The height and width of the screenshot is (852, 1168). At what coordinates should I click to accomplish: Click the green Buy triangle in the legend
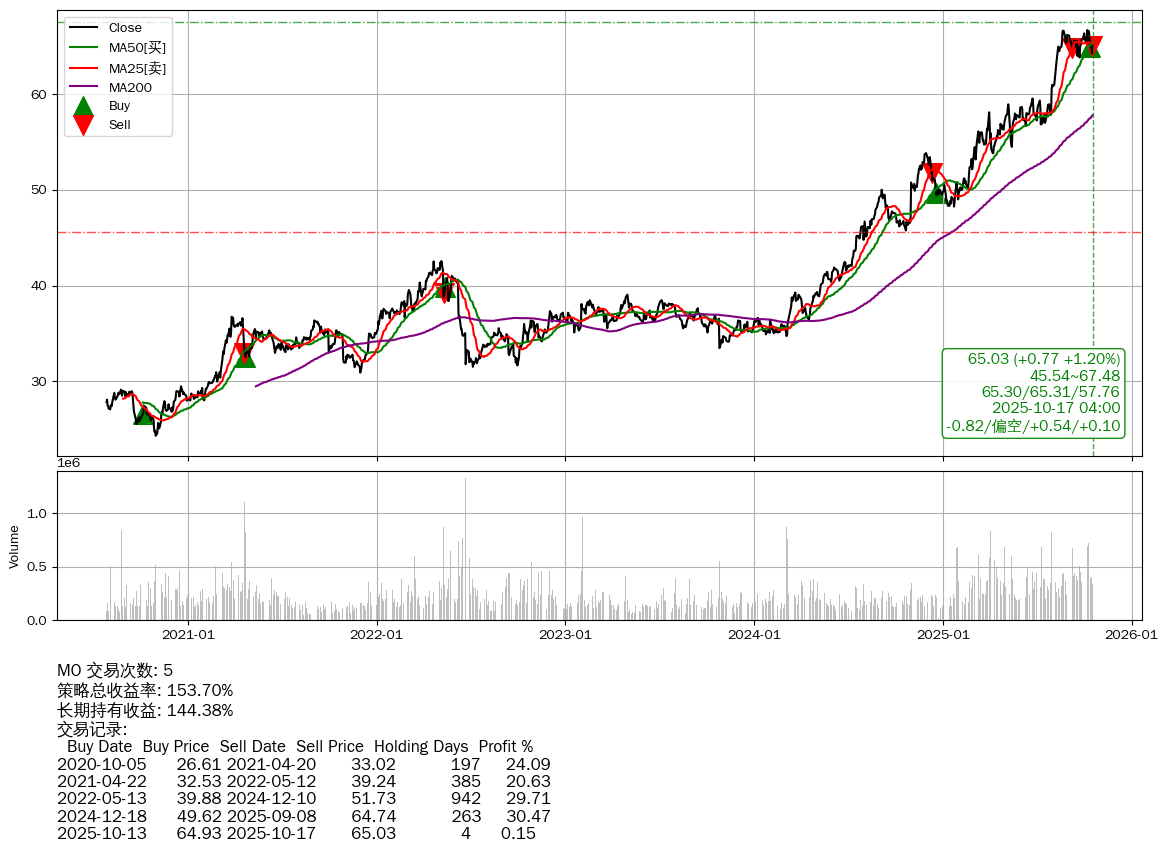point(84,106)
